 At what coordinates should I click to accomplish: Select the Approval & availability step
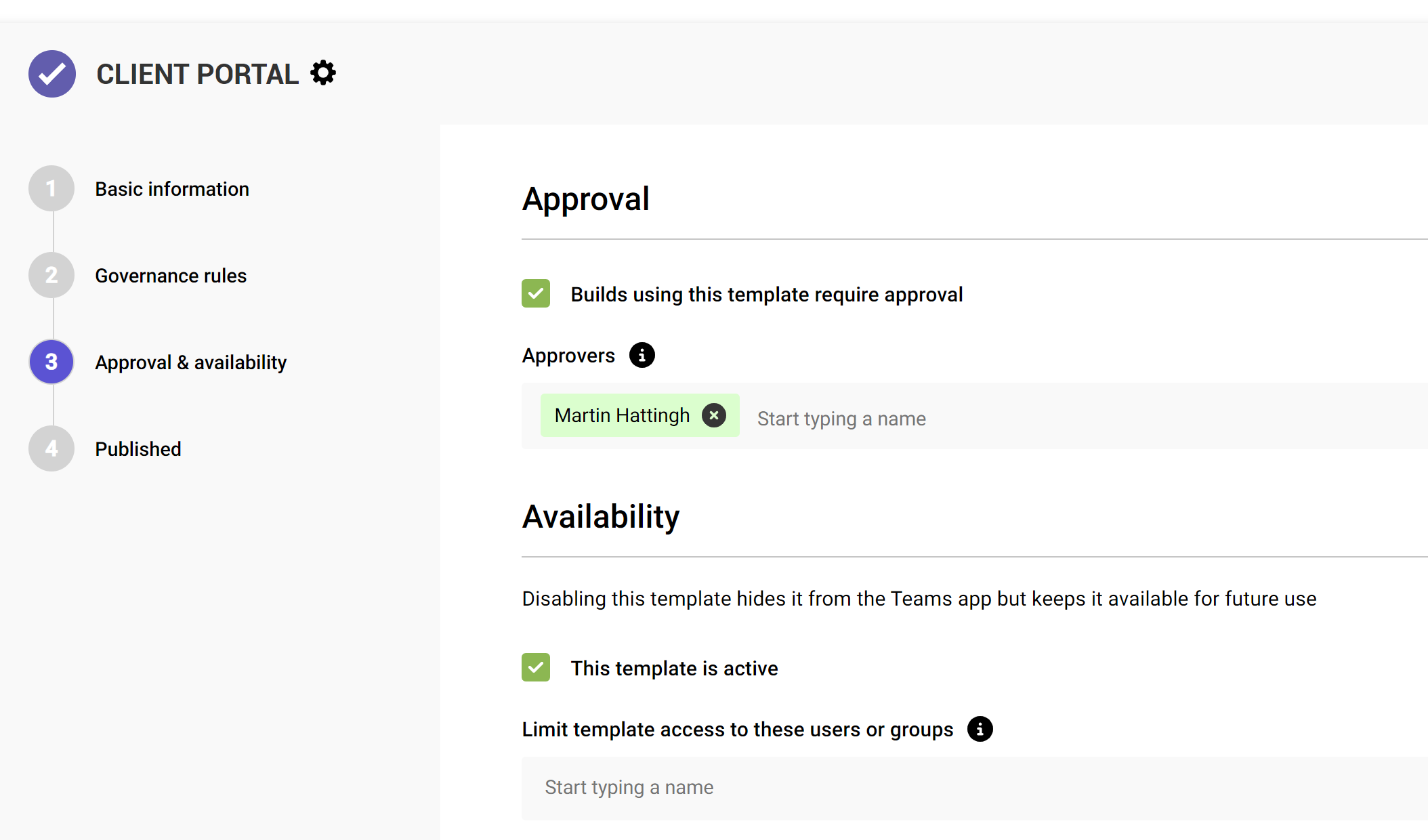coord(191,362)
